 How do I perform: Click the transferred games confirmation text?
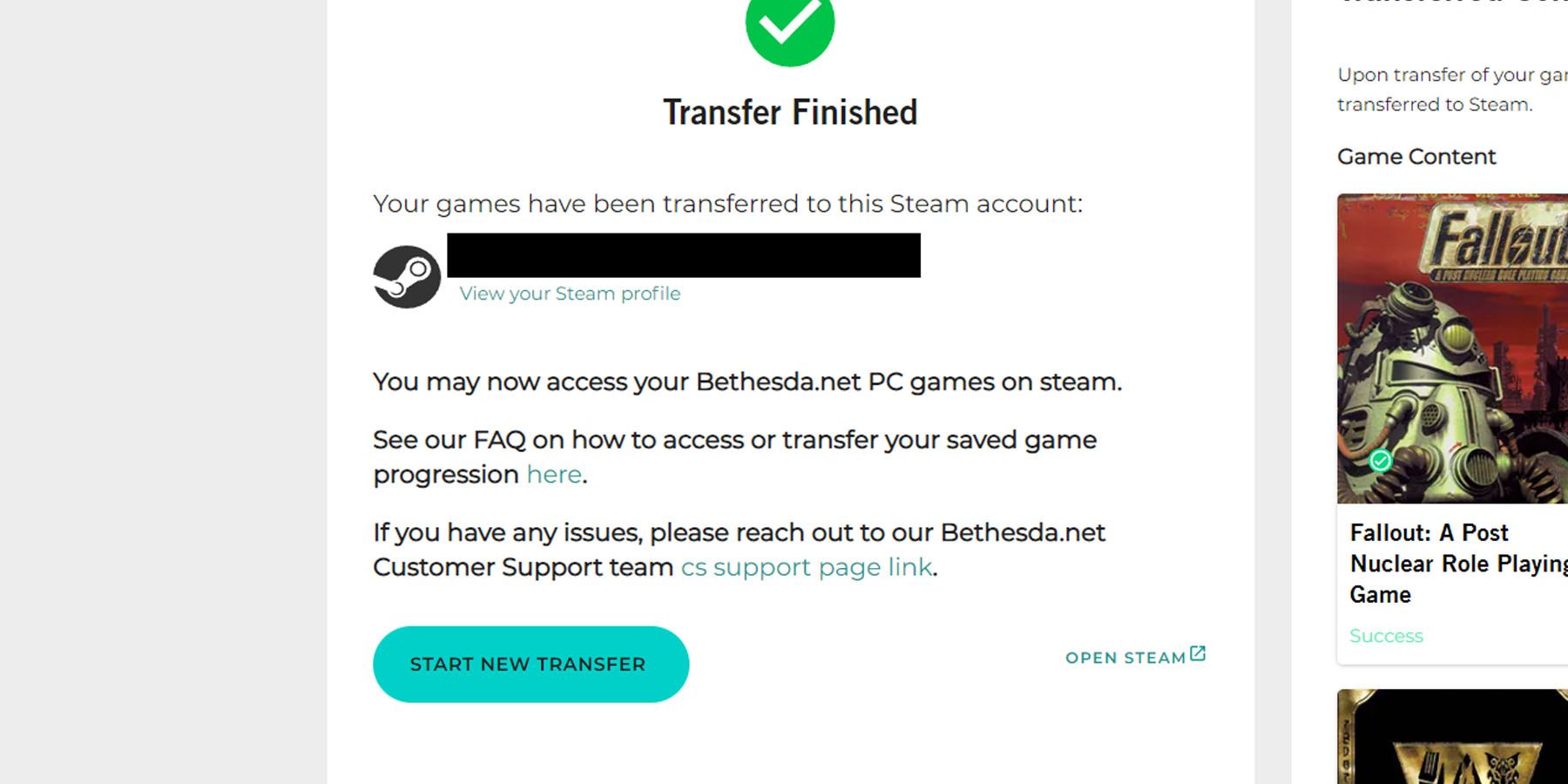726,204
